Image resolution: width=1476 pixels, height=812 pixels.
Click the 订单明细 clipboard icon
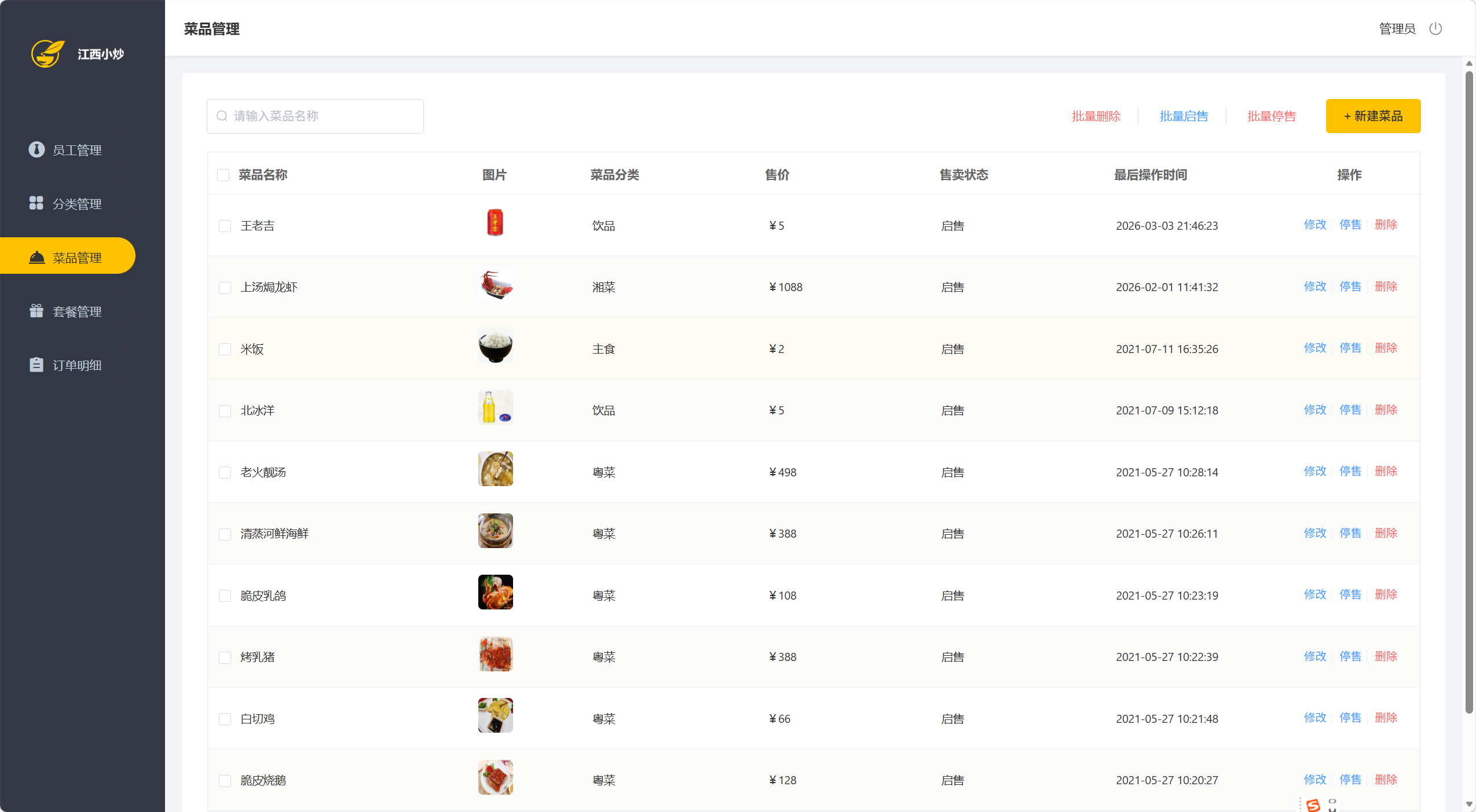coord(36,365)
